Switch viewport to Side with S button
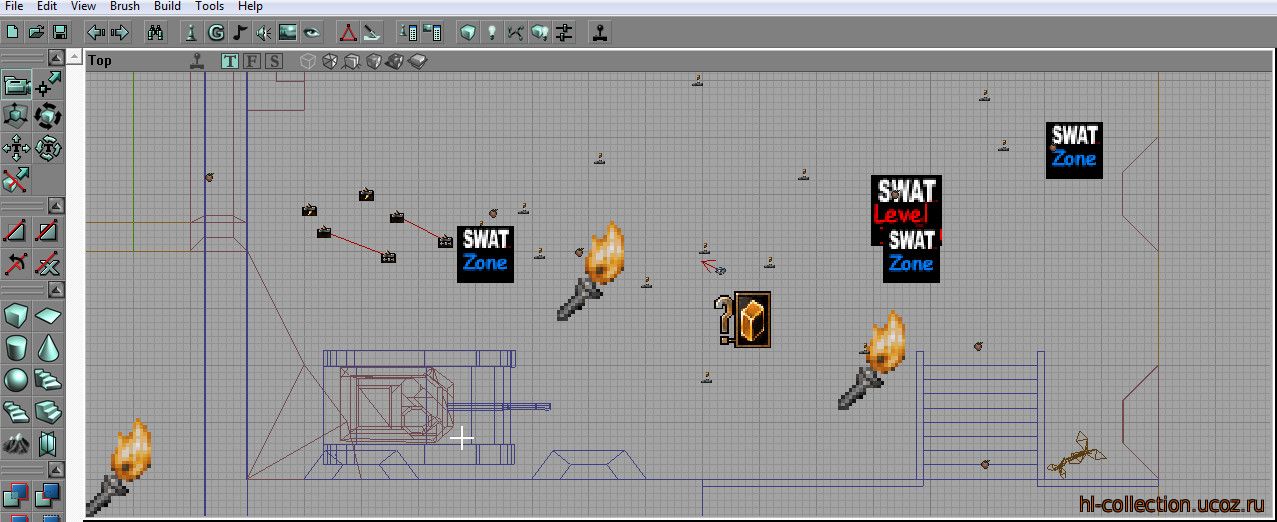Image resolution: width=1277 pixels, height=522 pixels. click(x=274, y=61)
